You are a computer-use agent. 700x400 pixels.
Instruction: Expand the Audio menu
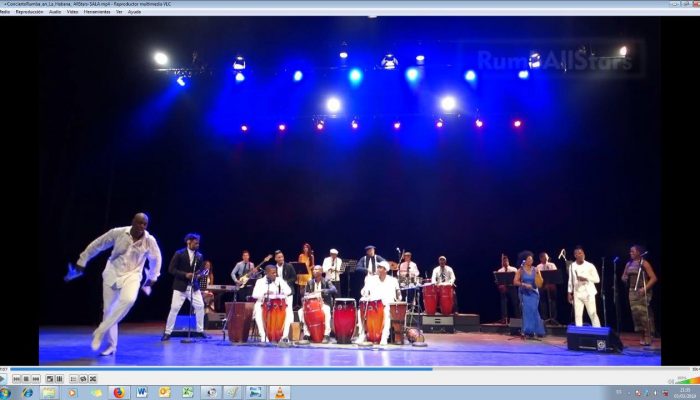(x=55, y=12)
